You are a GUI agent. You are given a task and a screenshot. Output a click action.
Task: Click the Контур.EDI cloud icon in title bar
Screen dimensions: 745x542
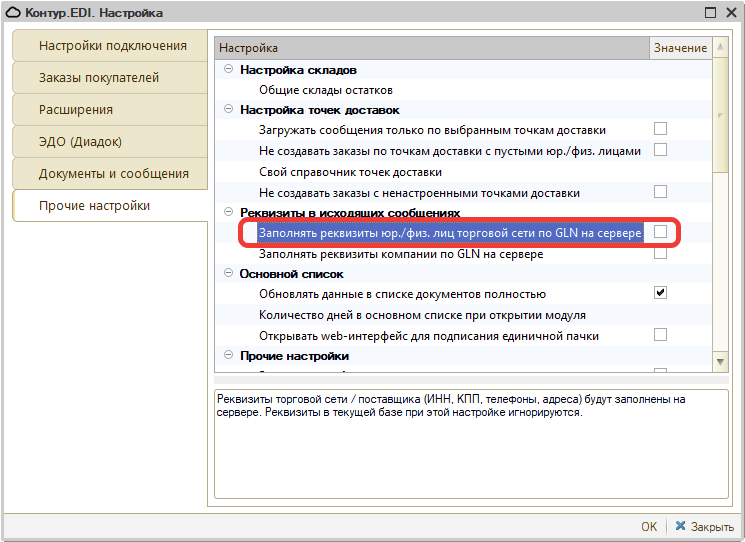point(13,13)
